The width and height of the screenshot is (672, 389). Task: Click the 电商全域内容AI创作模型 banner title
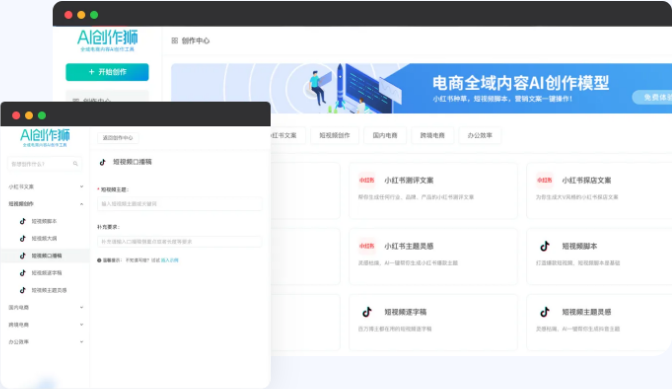[520, 83]
